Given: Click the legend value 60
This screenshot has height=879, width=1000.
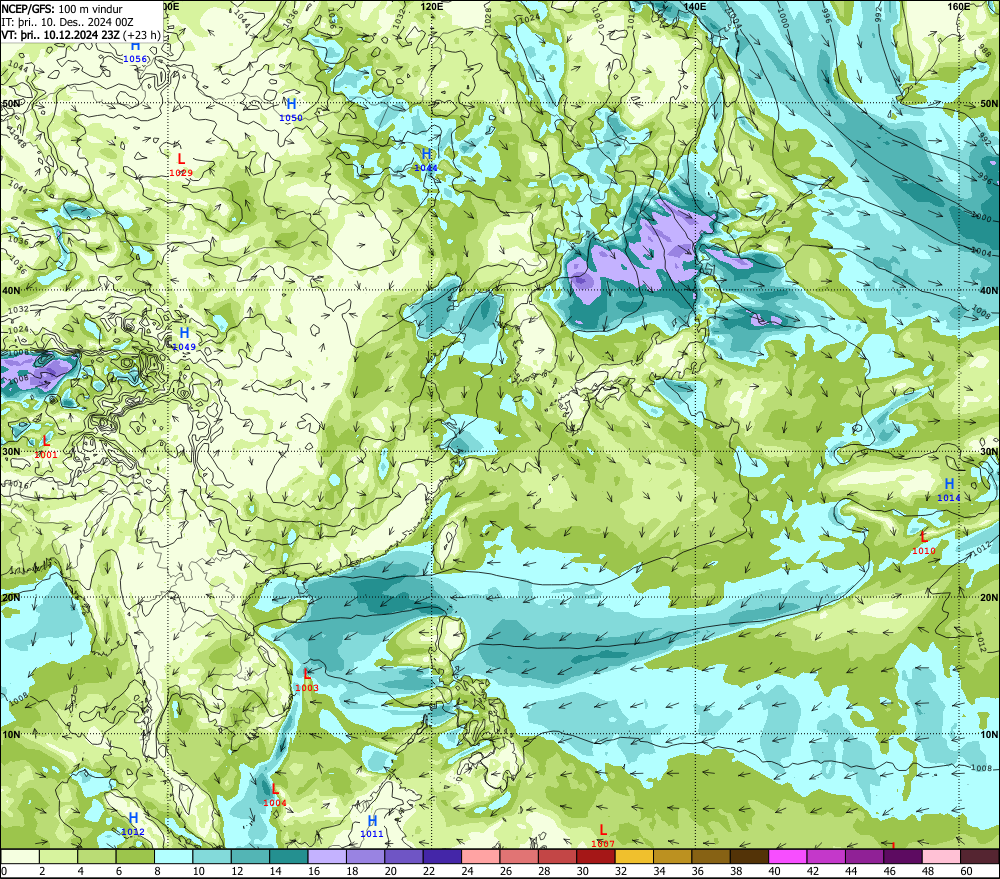Looking at the screenshot, I should 966,871.
